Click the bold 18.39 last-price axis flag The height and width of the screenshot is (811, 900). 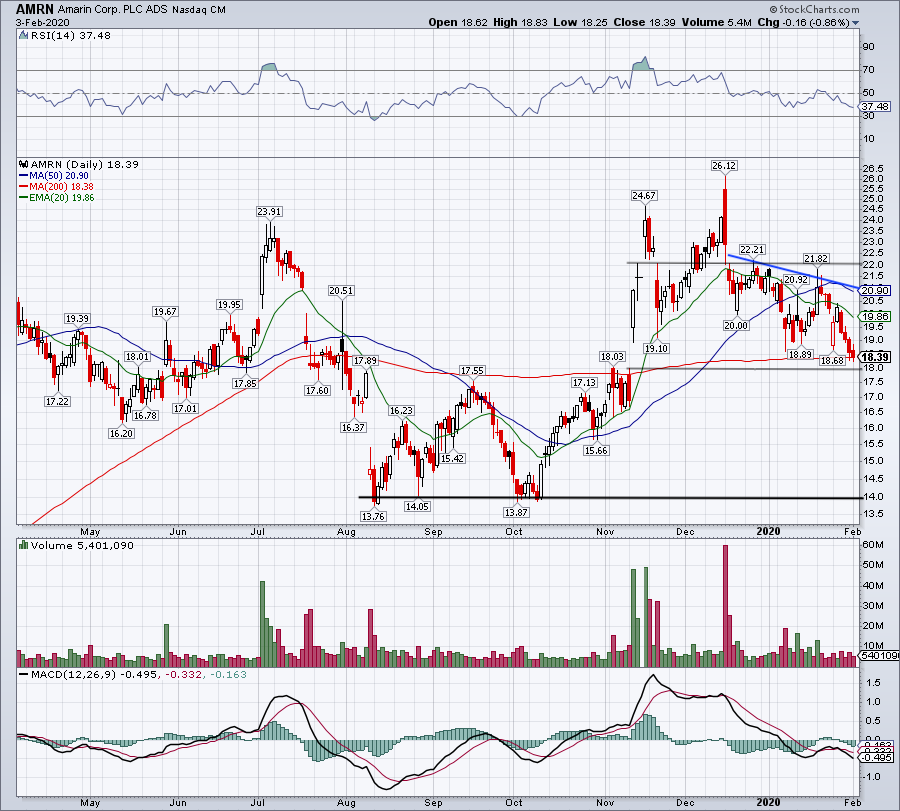tap(875, 357)
